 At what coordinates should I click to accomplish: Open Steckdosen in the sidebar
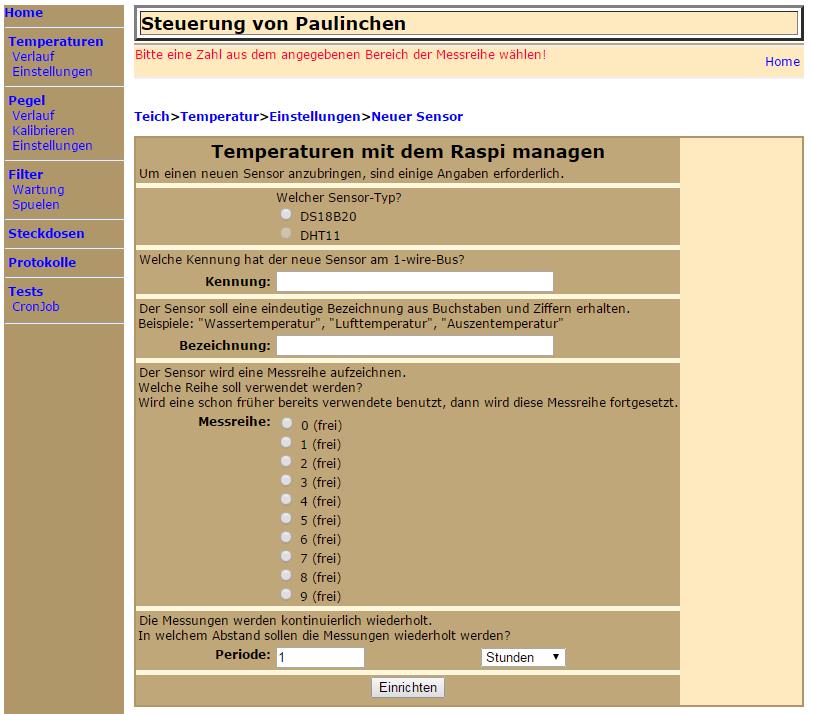click(46, 234)
